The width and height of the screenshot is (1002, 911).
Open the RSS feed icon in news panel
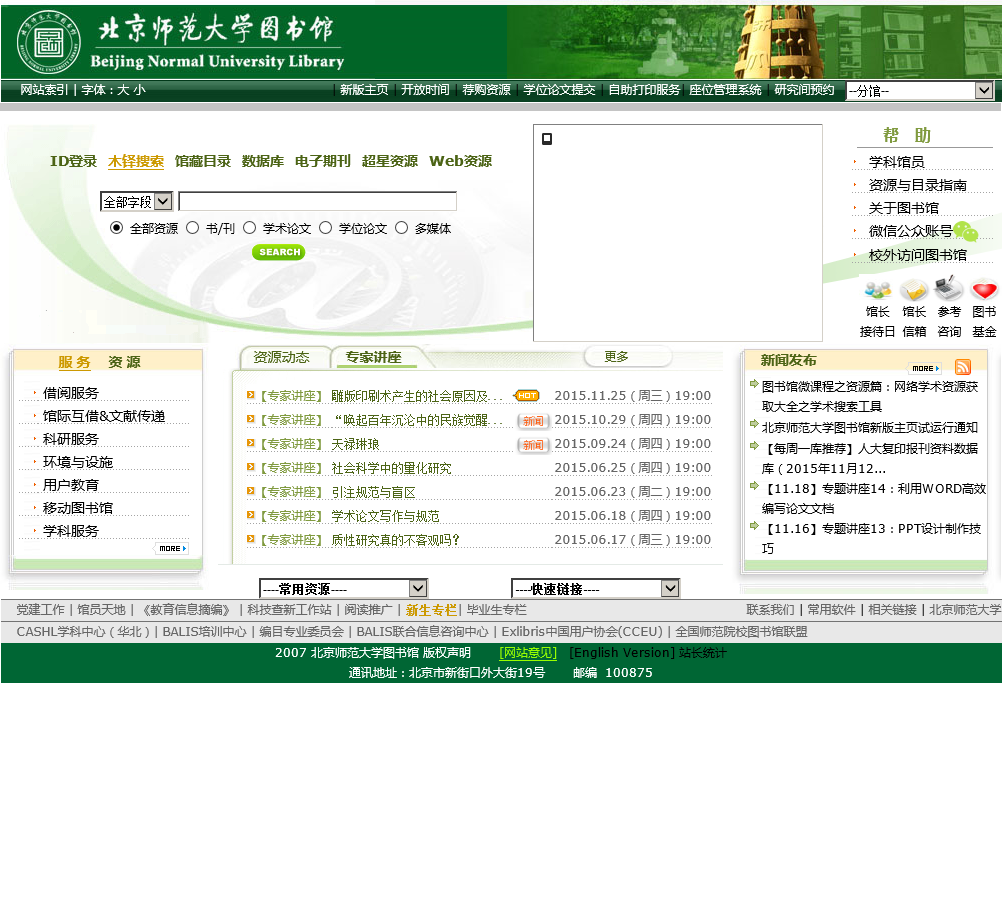point(963,367)
